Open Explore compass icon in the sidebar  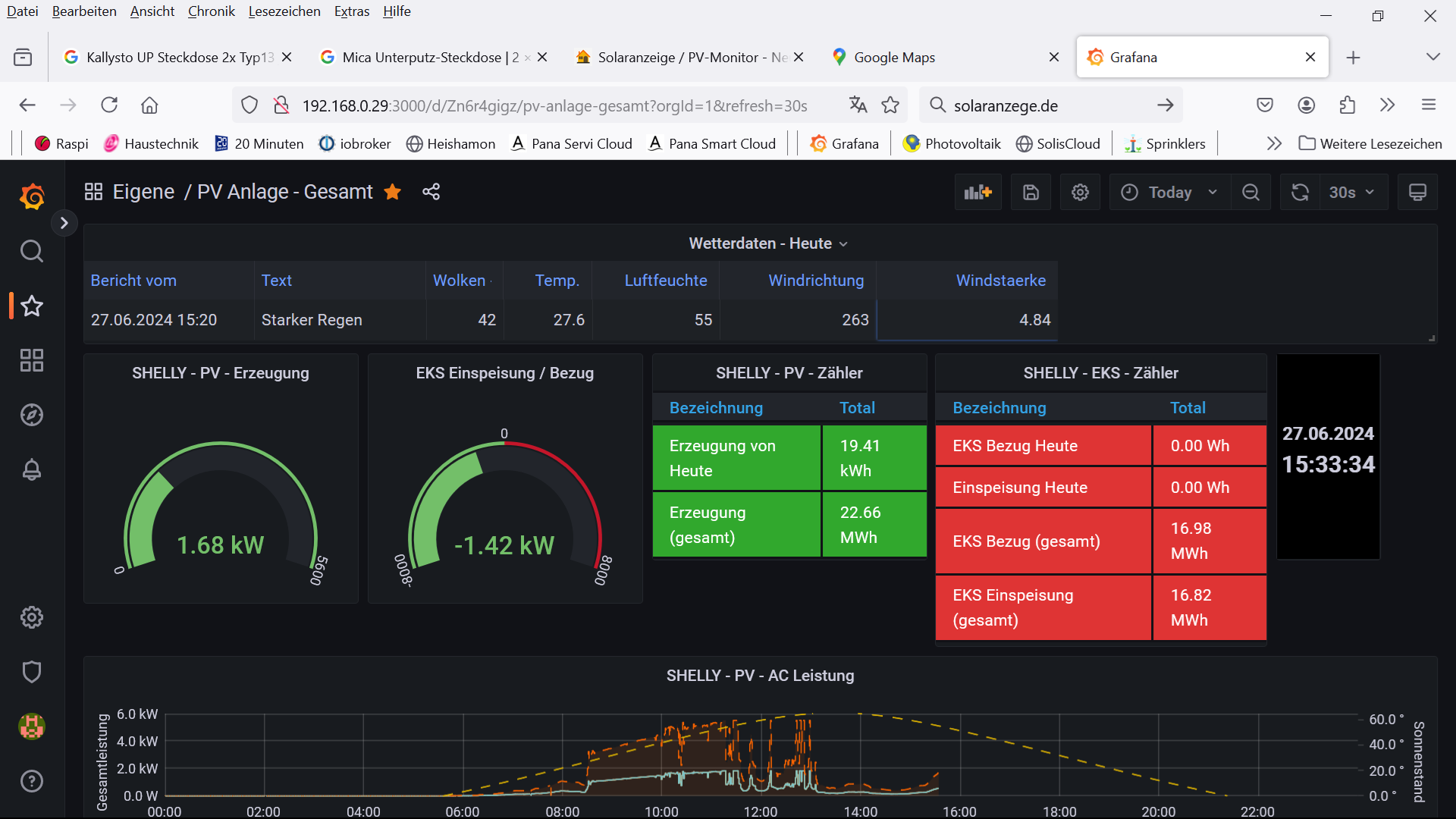tap(32, 415)
